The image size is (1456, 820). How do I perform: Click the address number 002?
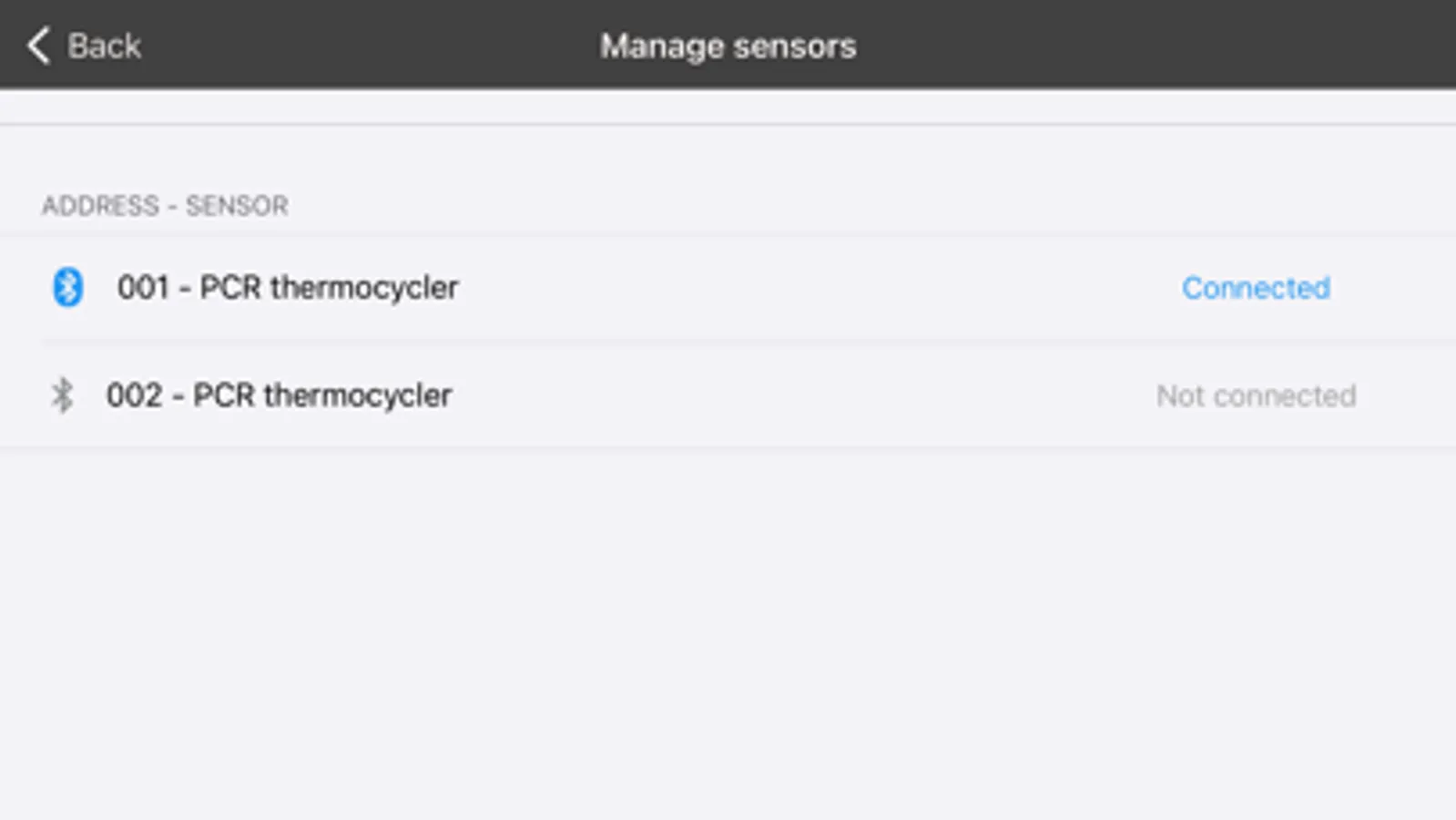[x=134, y=395]
